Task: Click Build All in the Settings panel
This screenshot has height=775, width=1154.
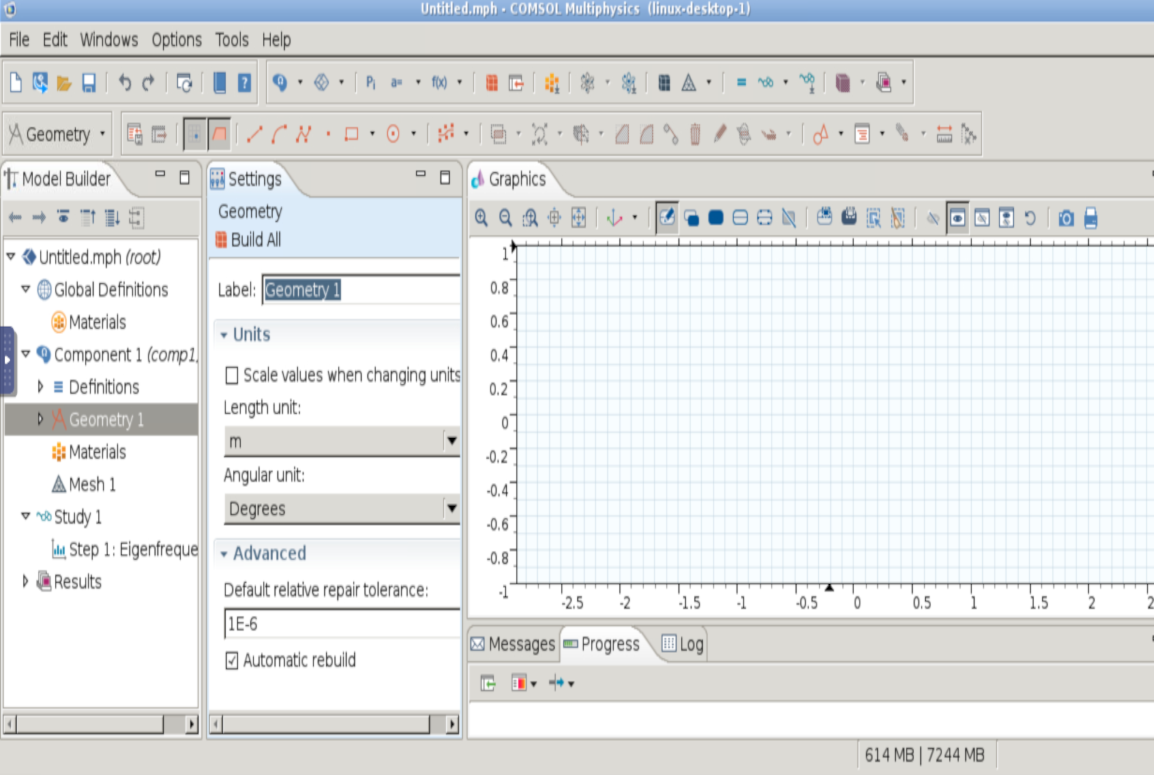Action: click(x=248, y=240)
